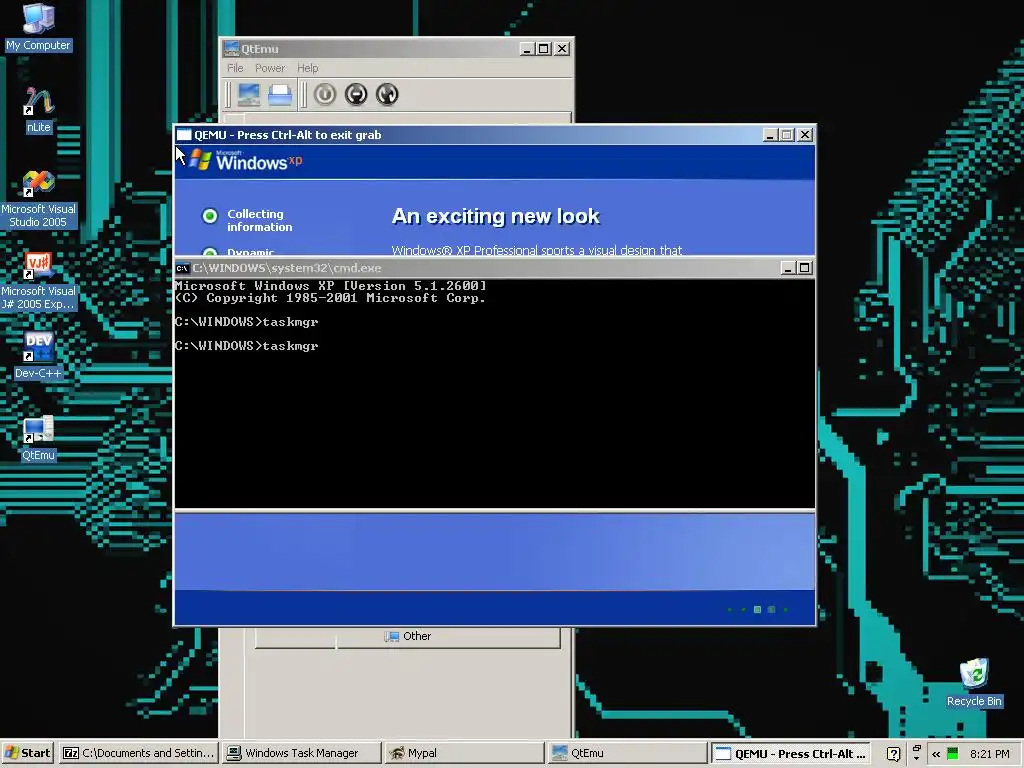Open the Start menu

(x=27, y=753)
